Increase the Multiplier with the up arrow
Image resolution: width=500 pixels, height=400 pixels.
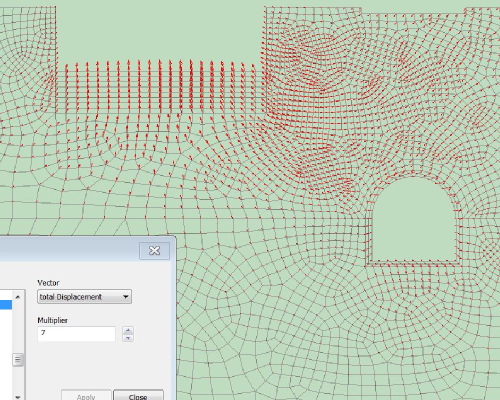coord(128,330)
